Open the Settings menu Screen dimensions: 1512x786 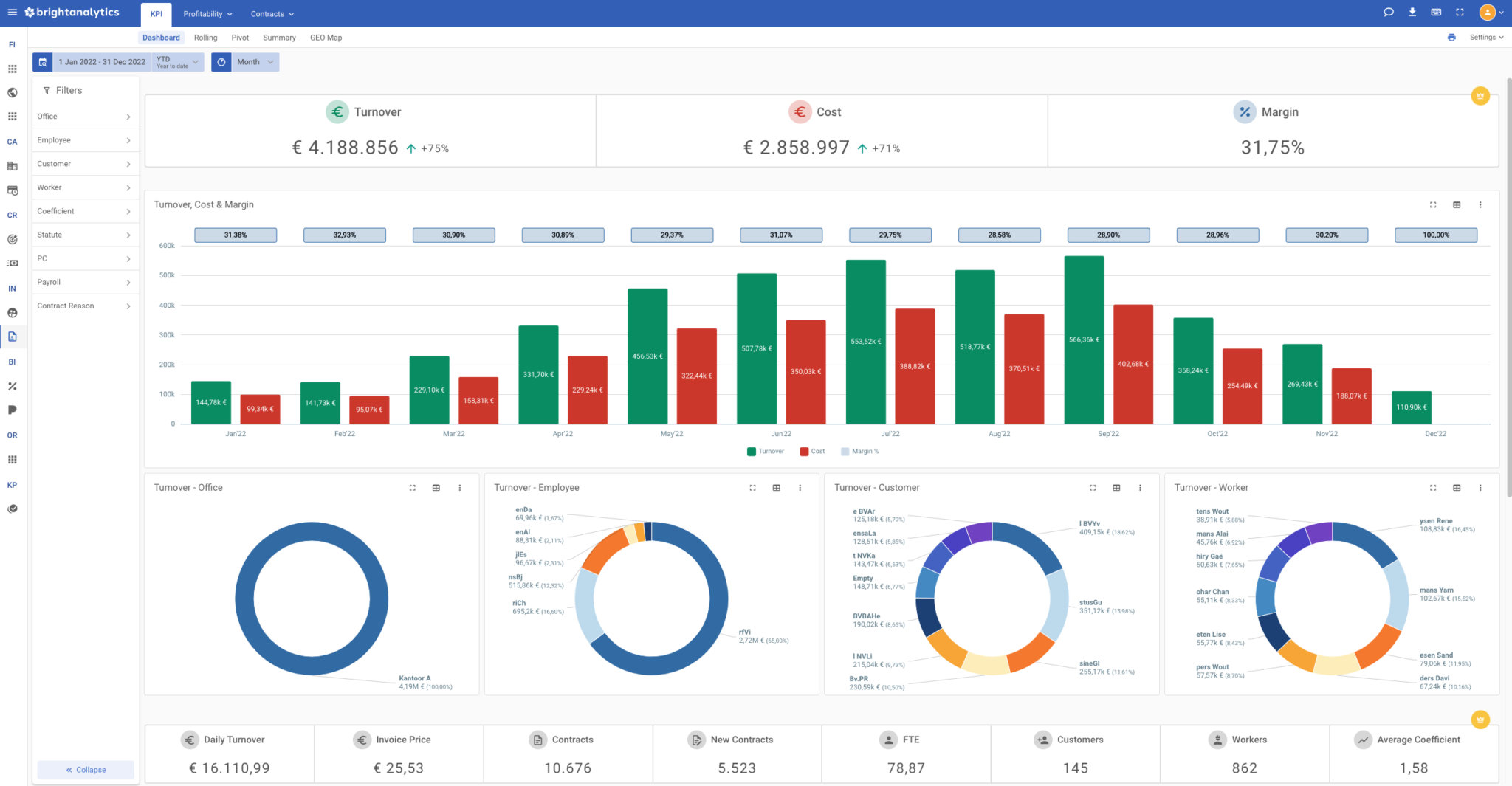coord(1486,37)
